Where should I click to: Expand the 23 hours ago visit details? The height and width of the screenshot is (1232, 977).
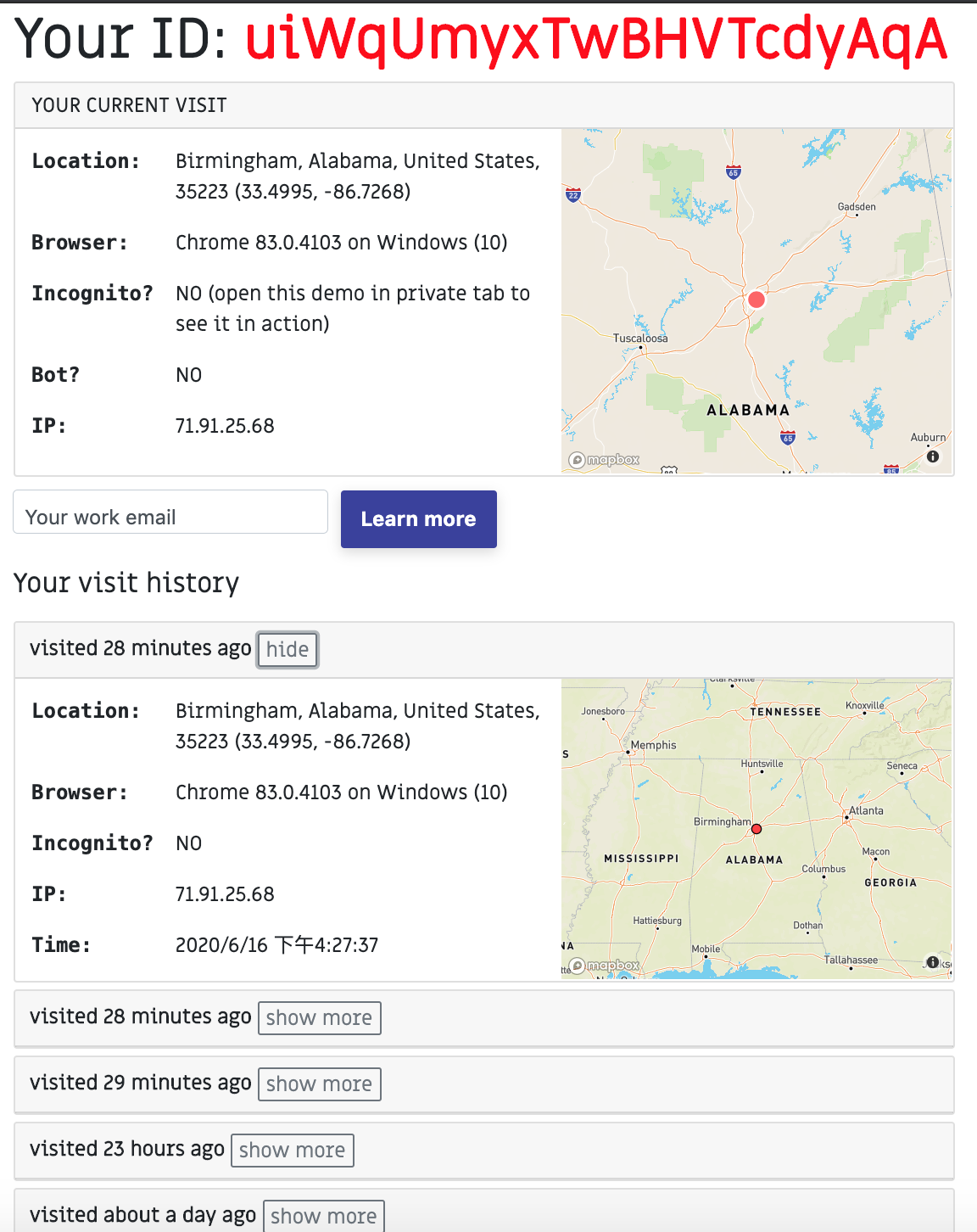click(x=292, y=1151)
